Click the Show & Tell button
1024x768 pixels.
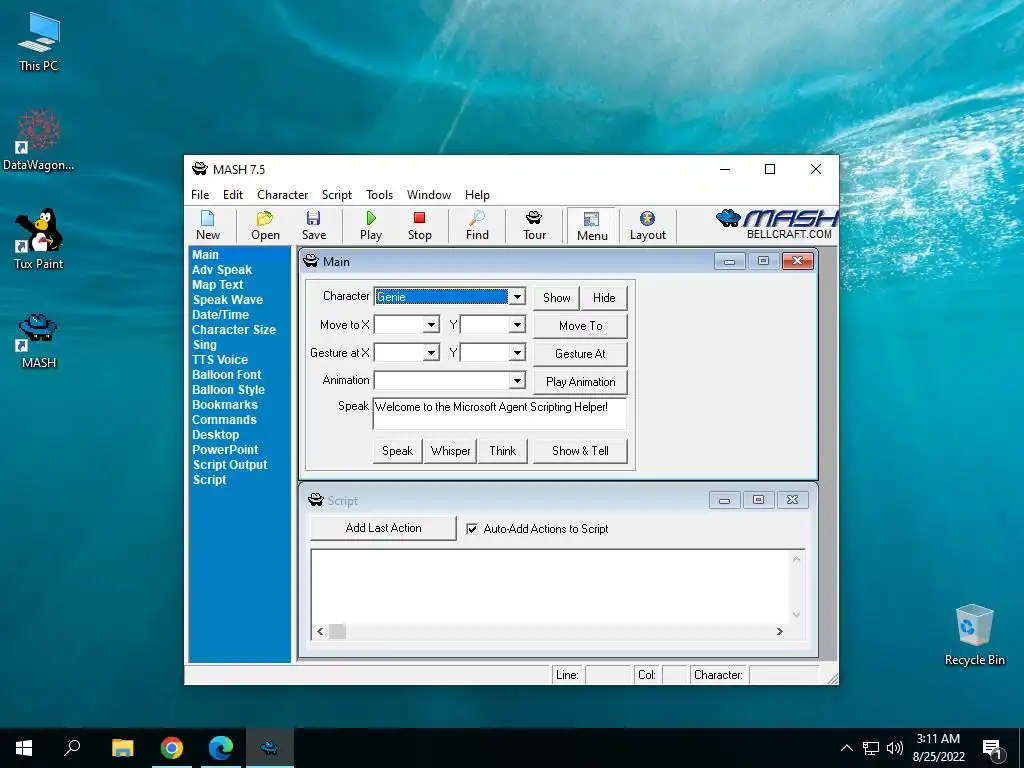click(580, 451)
